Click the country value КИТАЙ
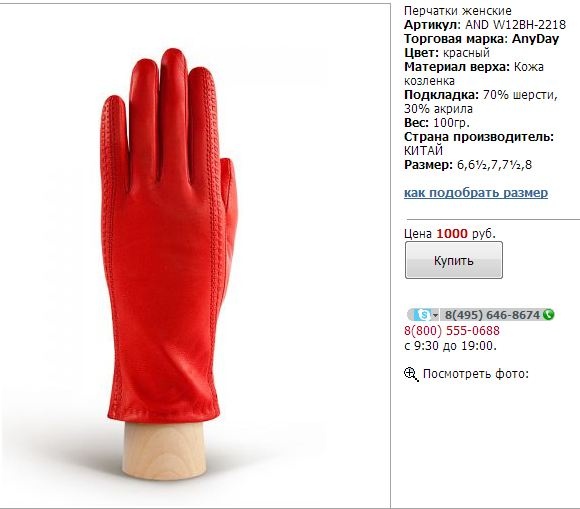This screenshot has width=580, height=509. click(423, 151)
